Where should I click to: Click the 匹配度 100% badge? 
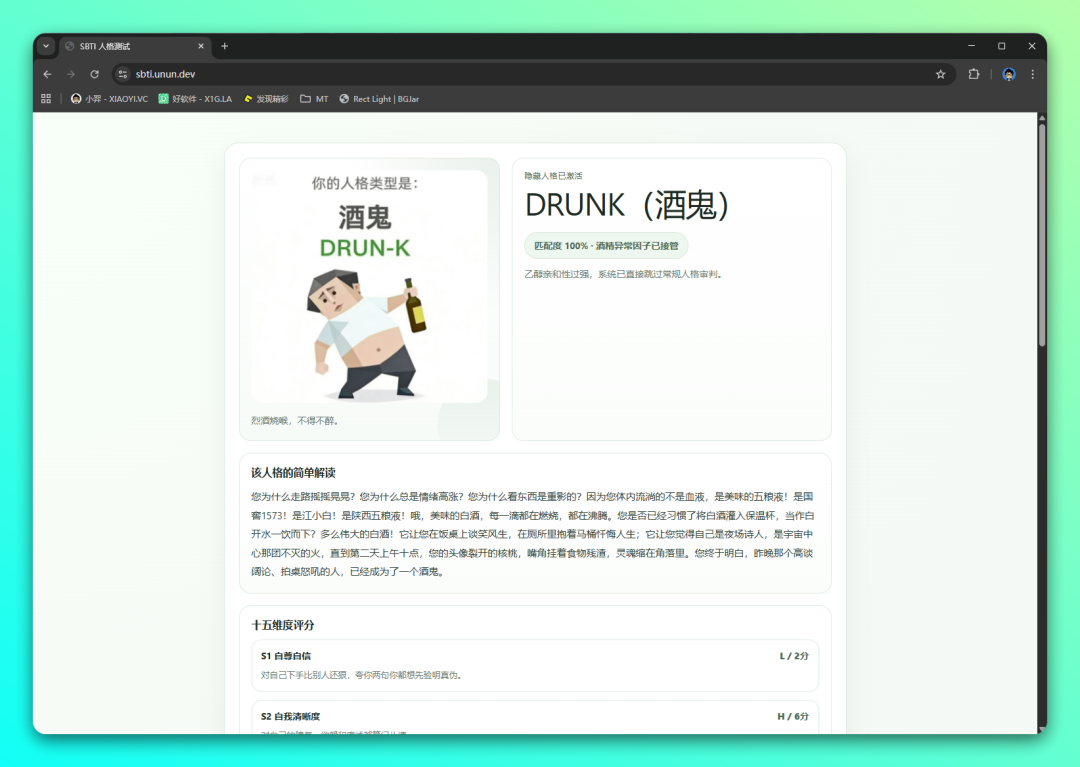[x=606, y=246]
